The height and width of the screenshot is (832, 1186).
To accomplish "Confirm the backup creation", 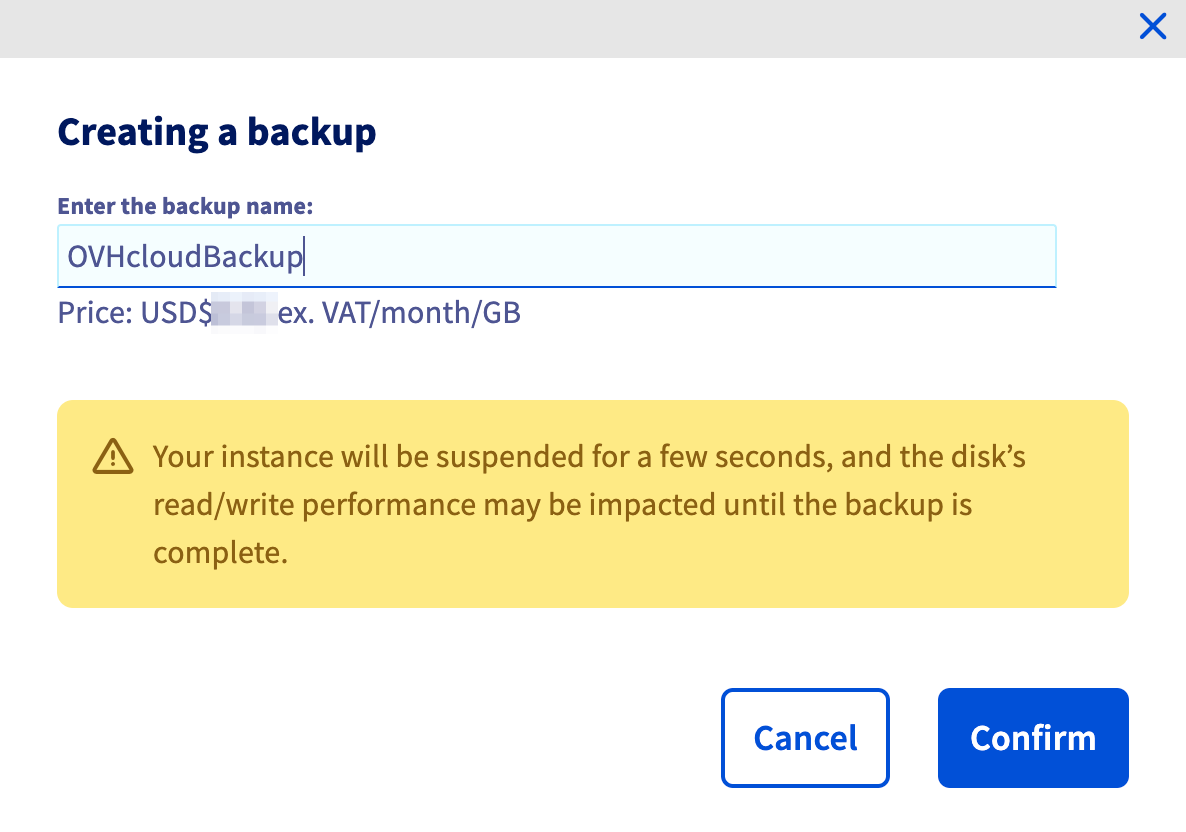I will pyautogui.click(x=1033, y=737).
